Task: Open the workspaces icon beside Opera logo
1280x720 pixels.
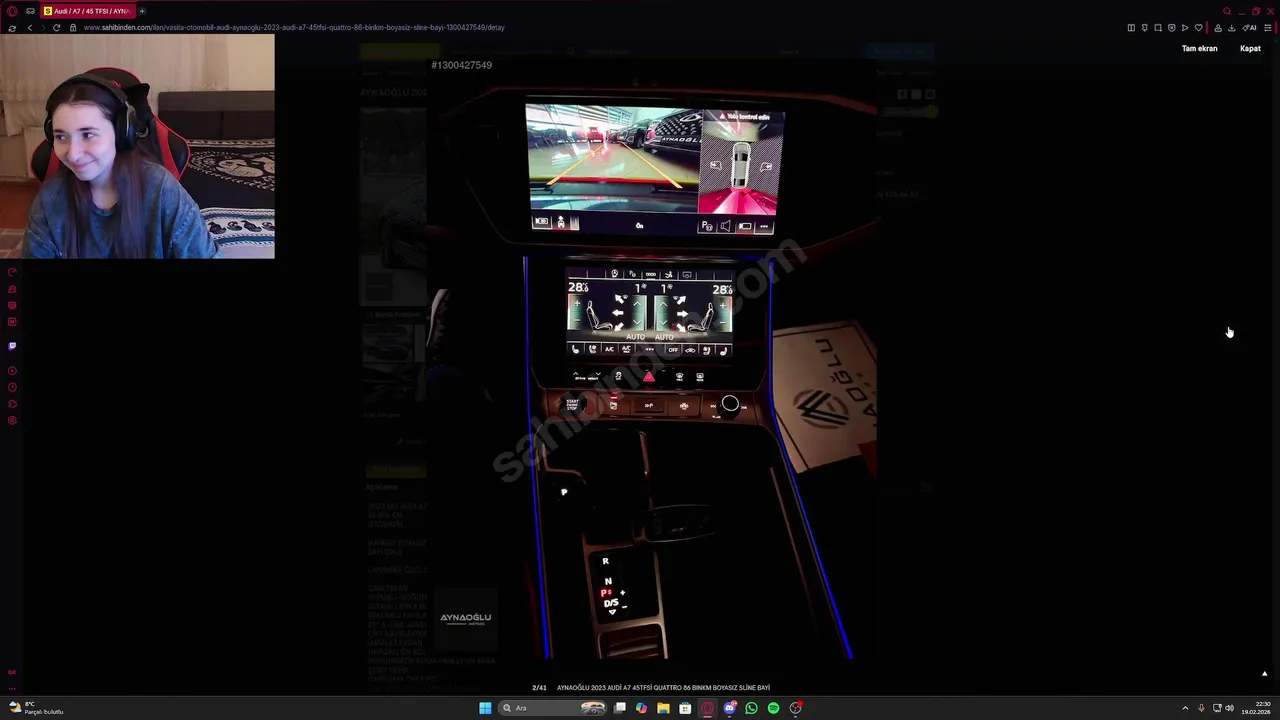Action: pyautogui.click(x=30, y=11)
